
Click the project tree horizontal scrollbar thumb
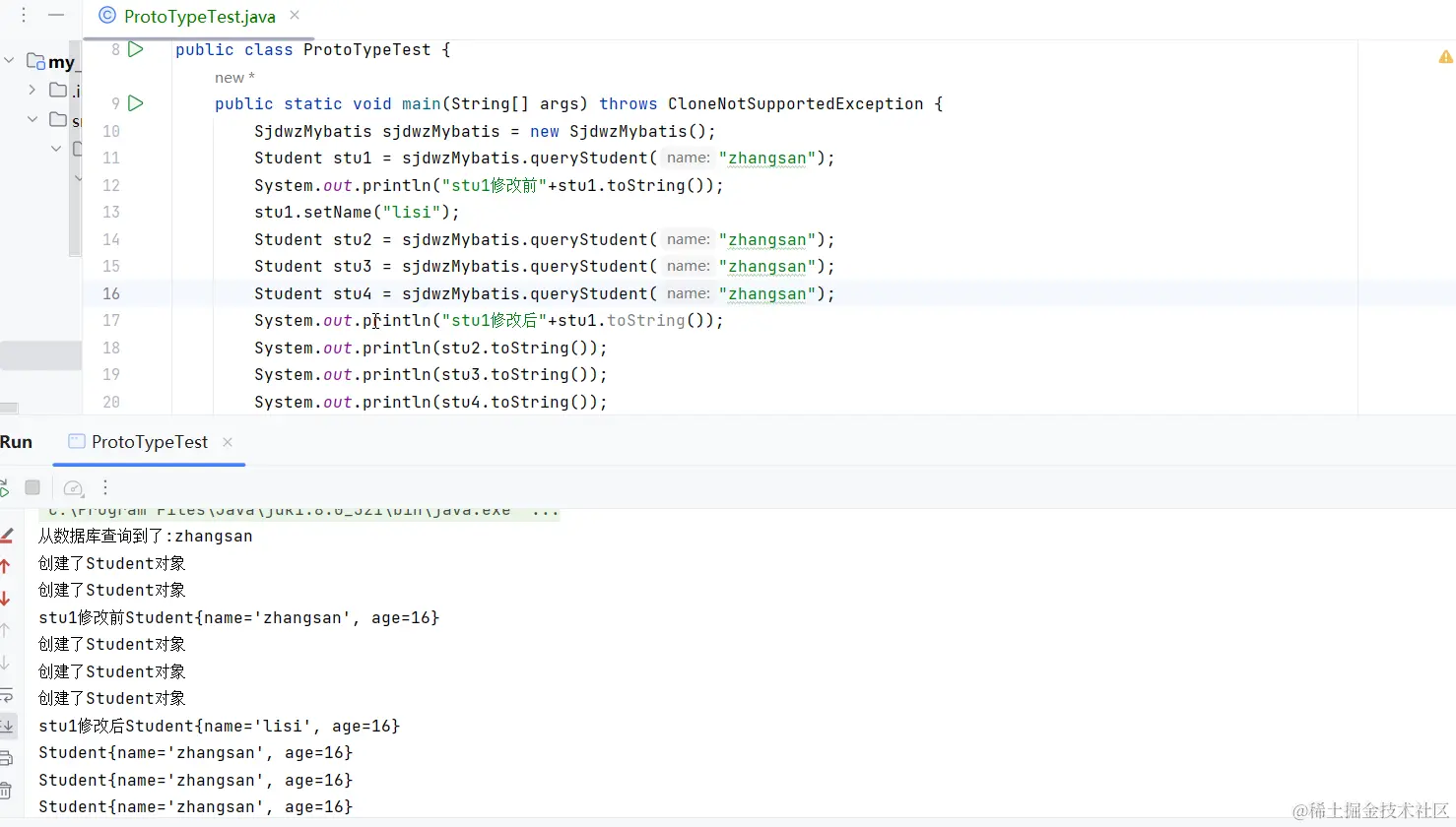click(9, 408)
